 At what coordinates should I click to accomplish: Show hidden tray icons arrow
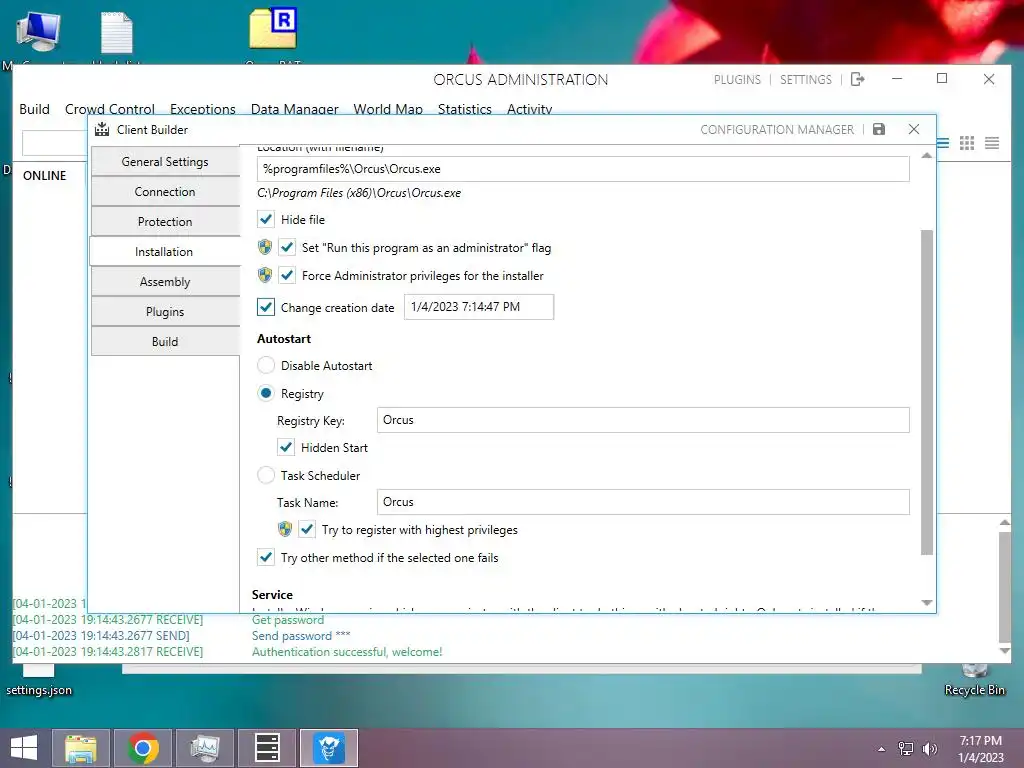click(x=882, y=749)
